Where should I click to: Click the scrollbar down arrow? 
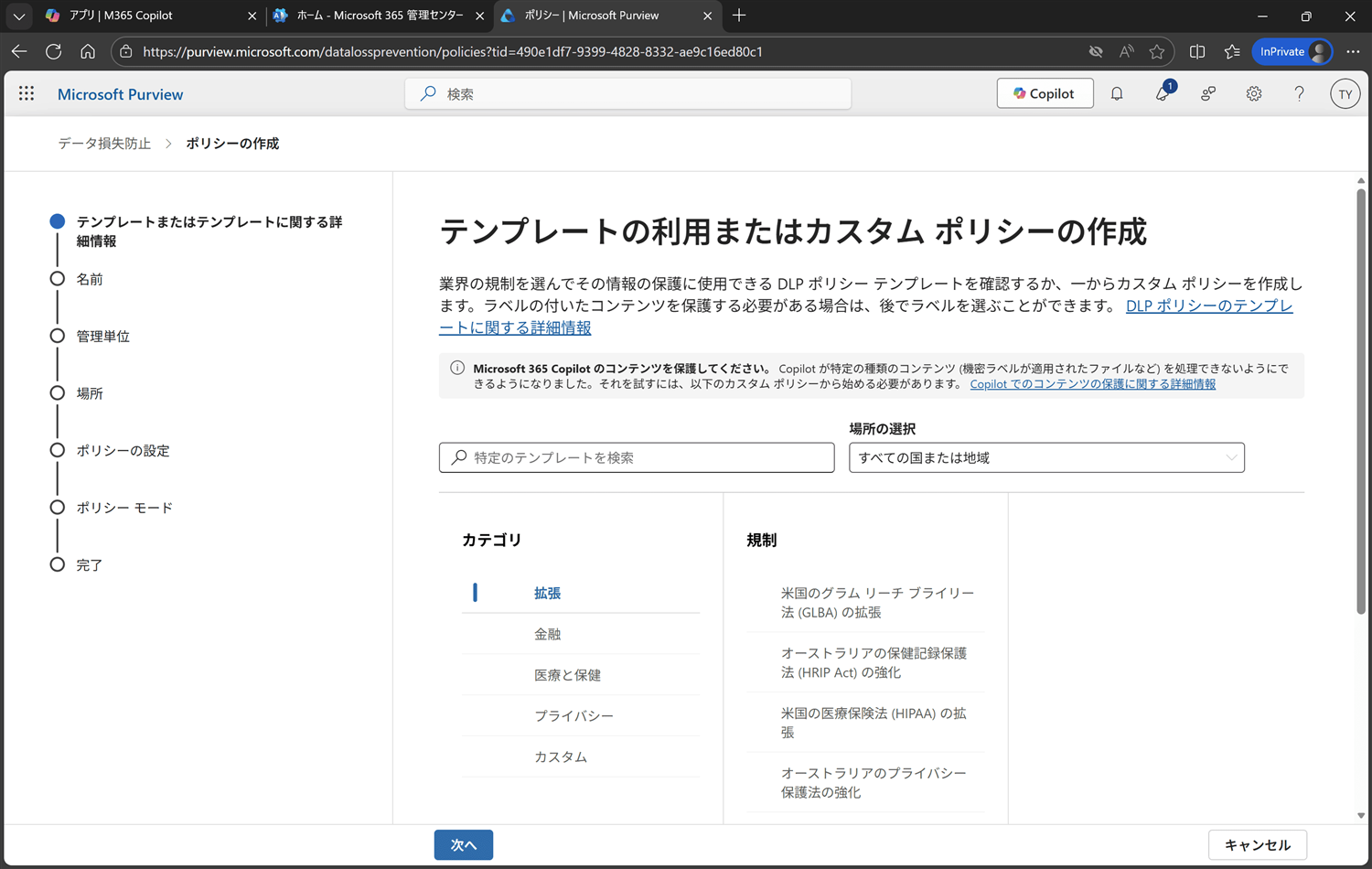tap(1361, 815)
